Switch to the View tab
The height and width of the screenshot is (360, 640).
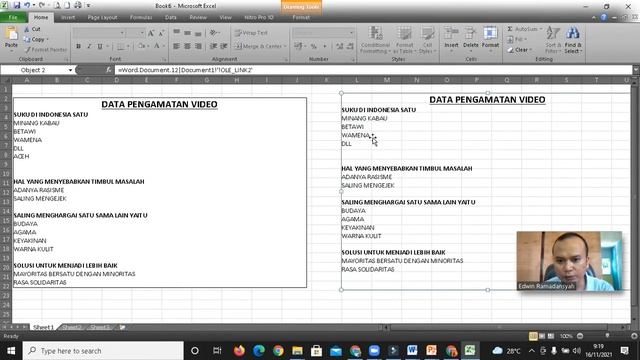click(225, 18)
